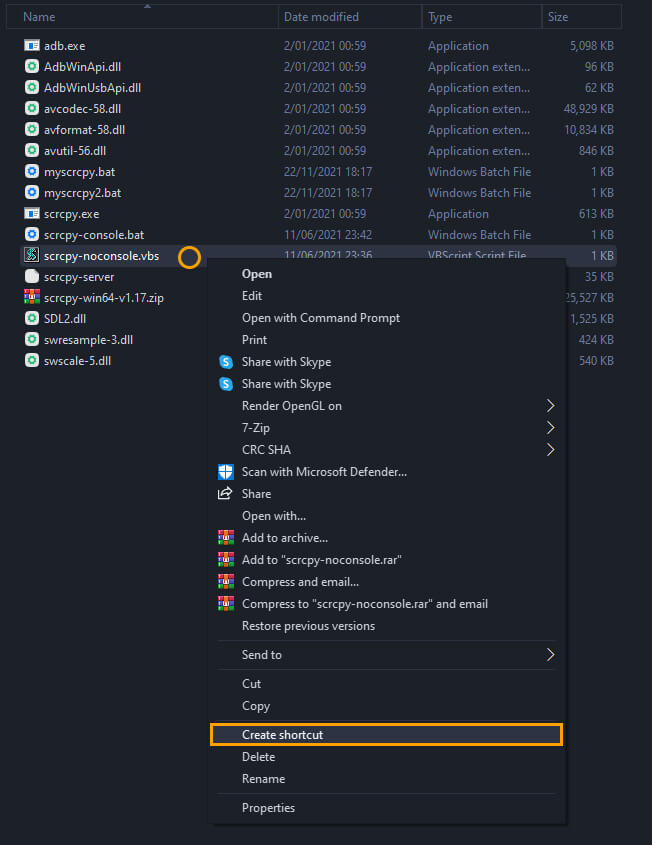Sort by the Date modified column header
Viewport: 652px width, 845px height.
pos(350,17)
